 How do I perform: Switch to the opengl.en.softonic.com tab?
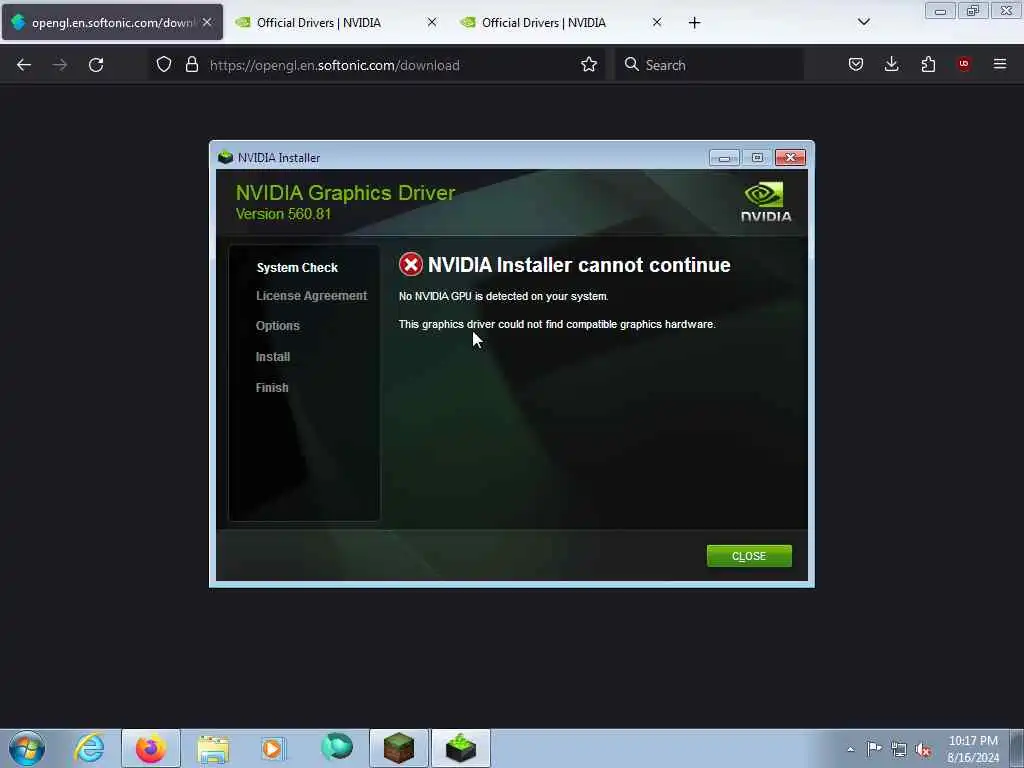(112, 22)
